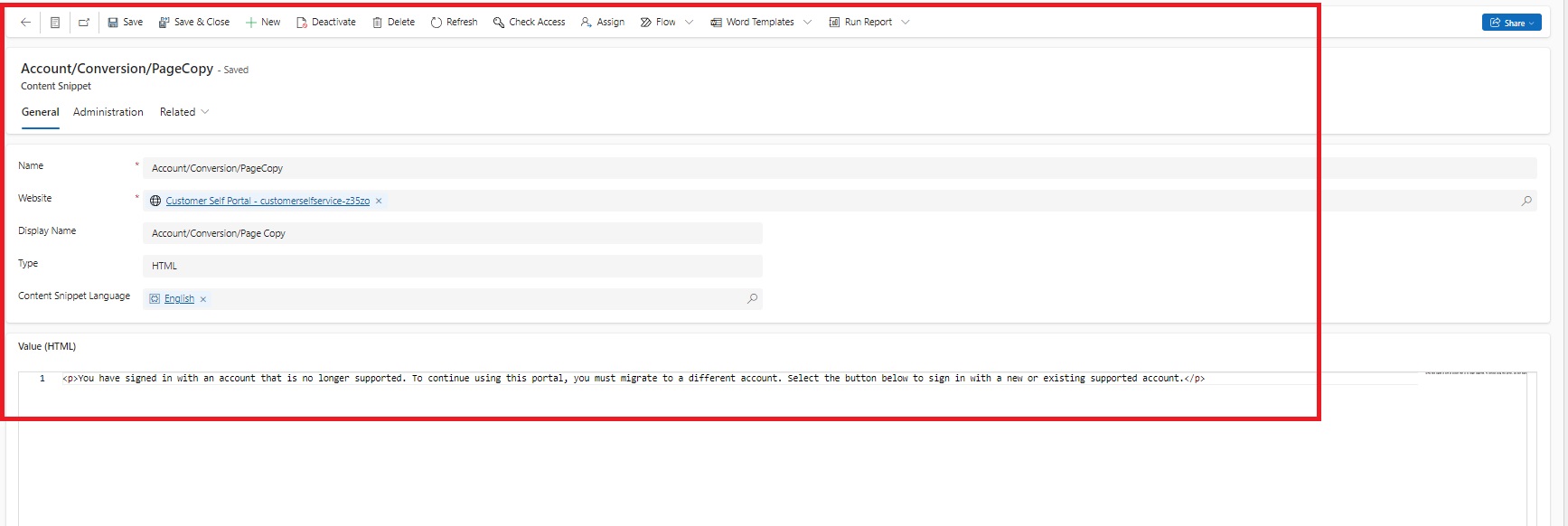Click Check Access button
1568x526 pixels.
(x=529, y=23)
